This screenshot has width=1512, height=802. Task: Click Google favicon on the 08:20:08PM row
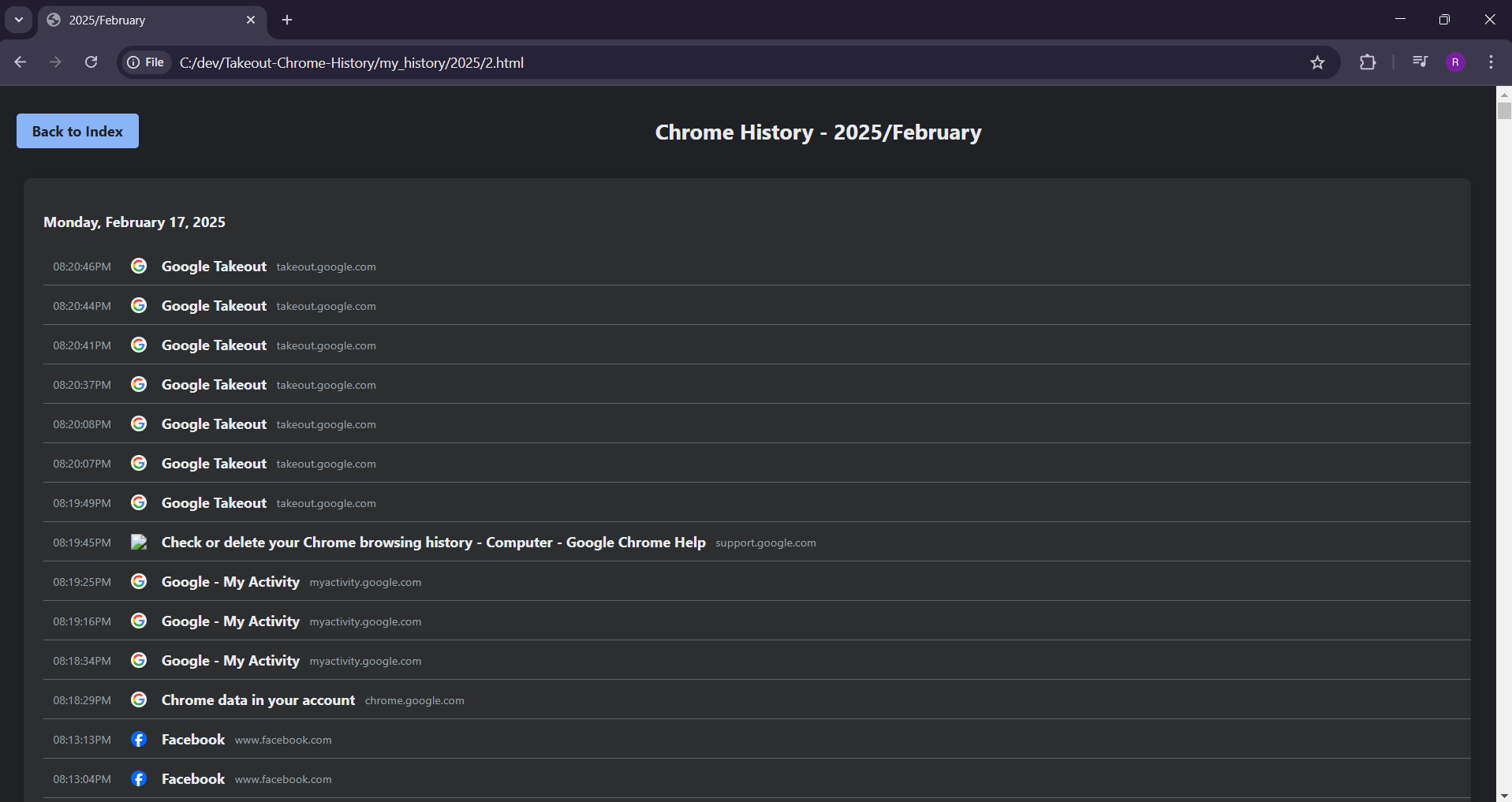click(x=139, y=423)
